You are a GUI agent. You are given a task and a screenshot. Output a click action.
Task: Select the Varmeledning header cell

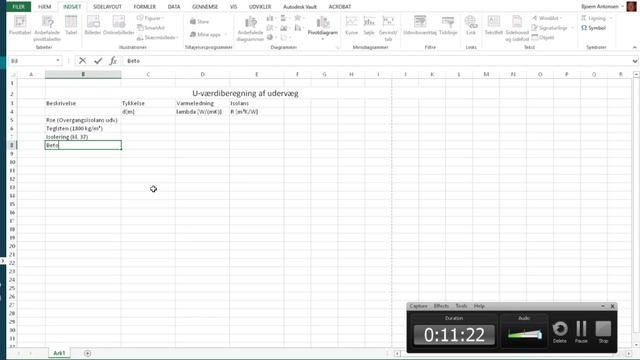click(x=202, y=103)
